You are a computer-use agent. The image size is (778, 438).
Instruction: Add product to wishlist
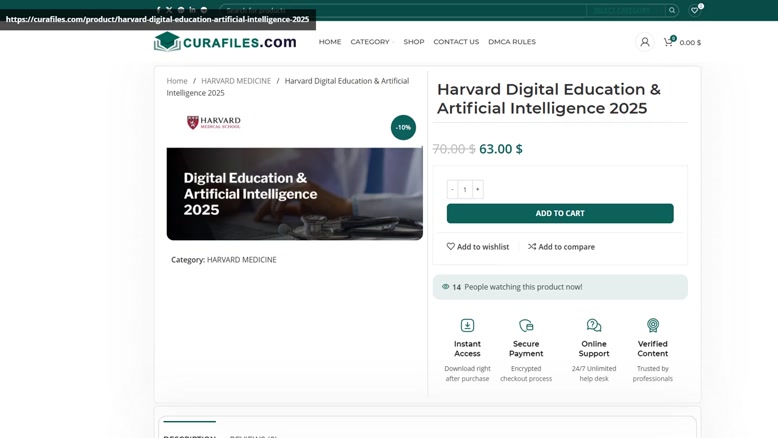478,247
